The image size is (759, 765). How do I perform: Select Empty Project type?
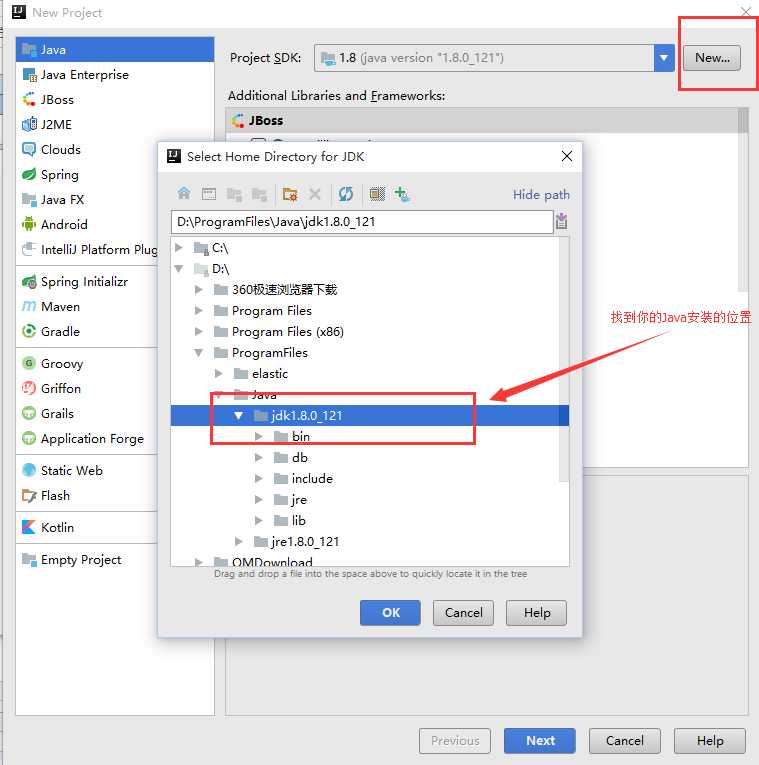[x=87, y=560]
